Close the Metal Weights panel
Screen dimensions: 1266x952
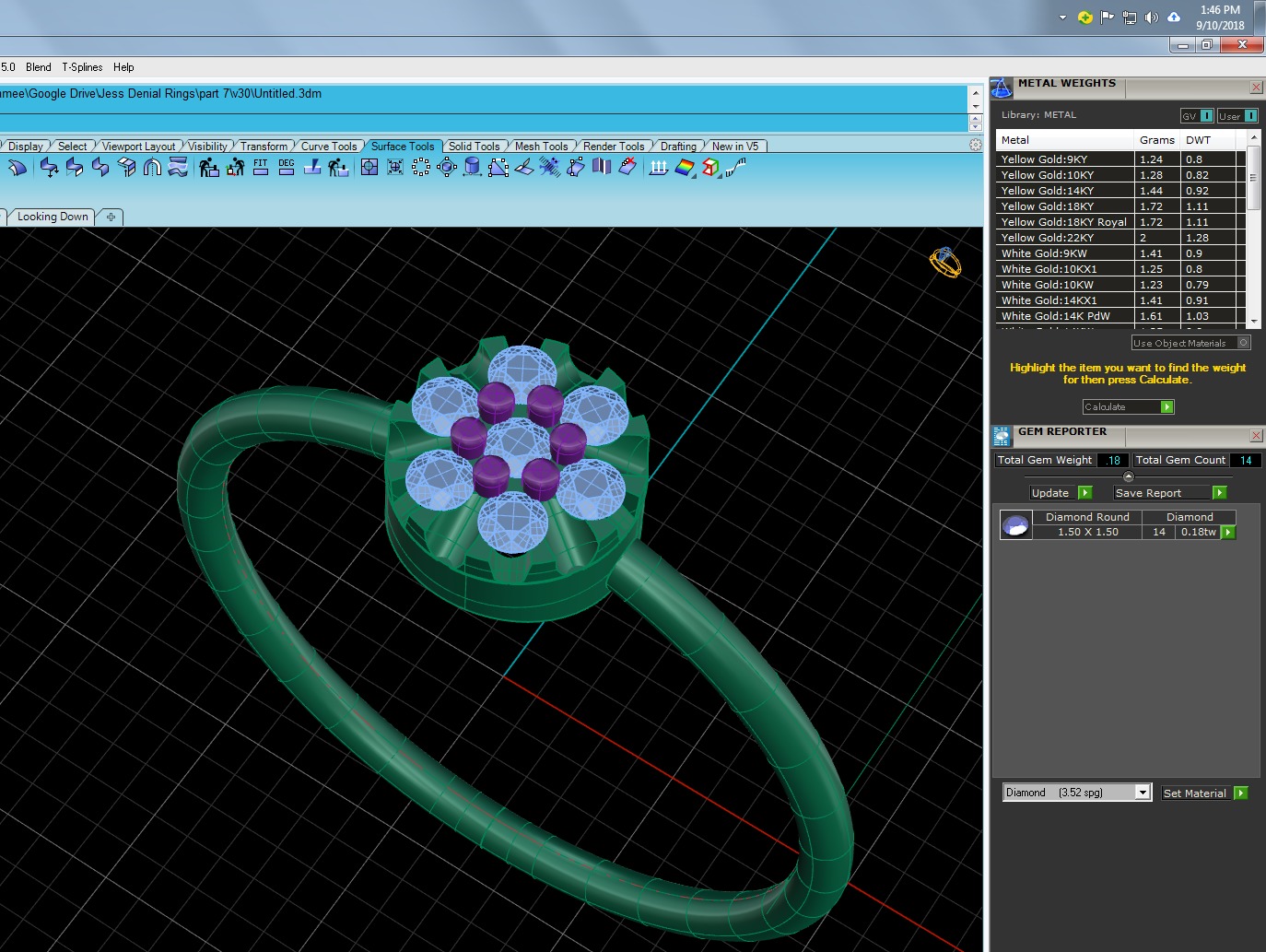[1256, 88]
